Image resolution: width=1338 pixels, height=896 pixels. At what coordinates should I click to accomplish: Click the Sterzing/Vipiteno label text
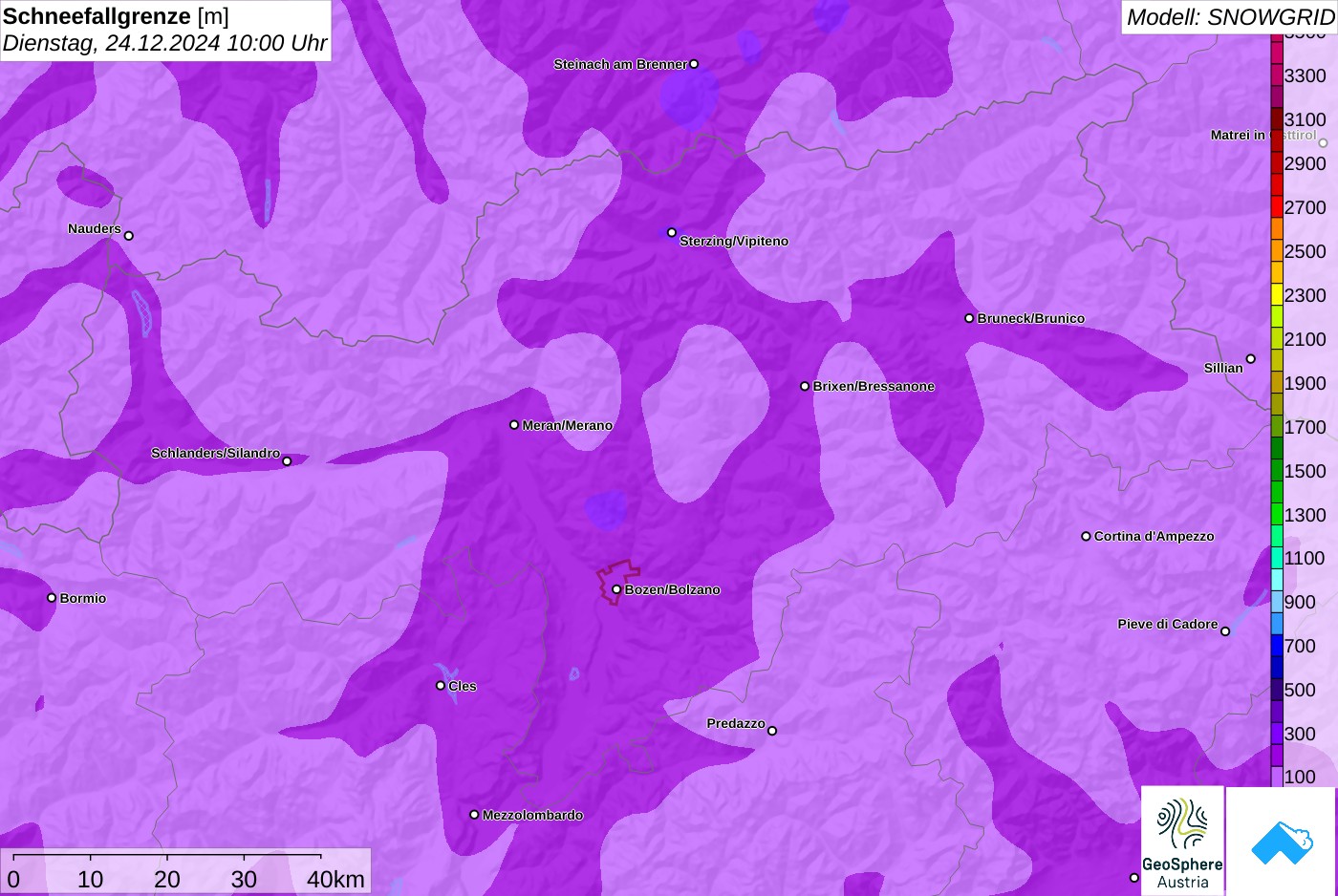(x=734, y=241)
